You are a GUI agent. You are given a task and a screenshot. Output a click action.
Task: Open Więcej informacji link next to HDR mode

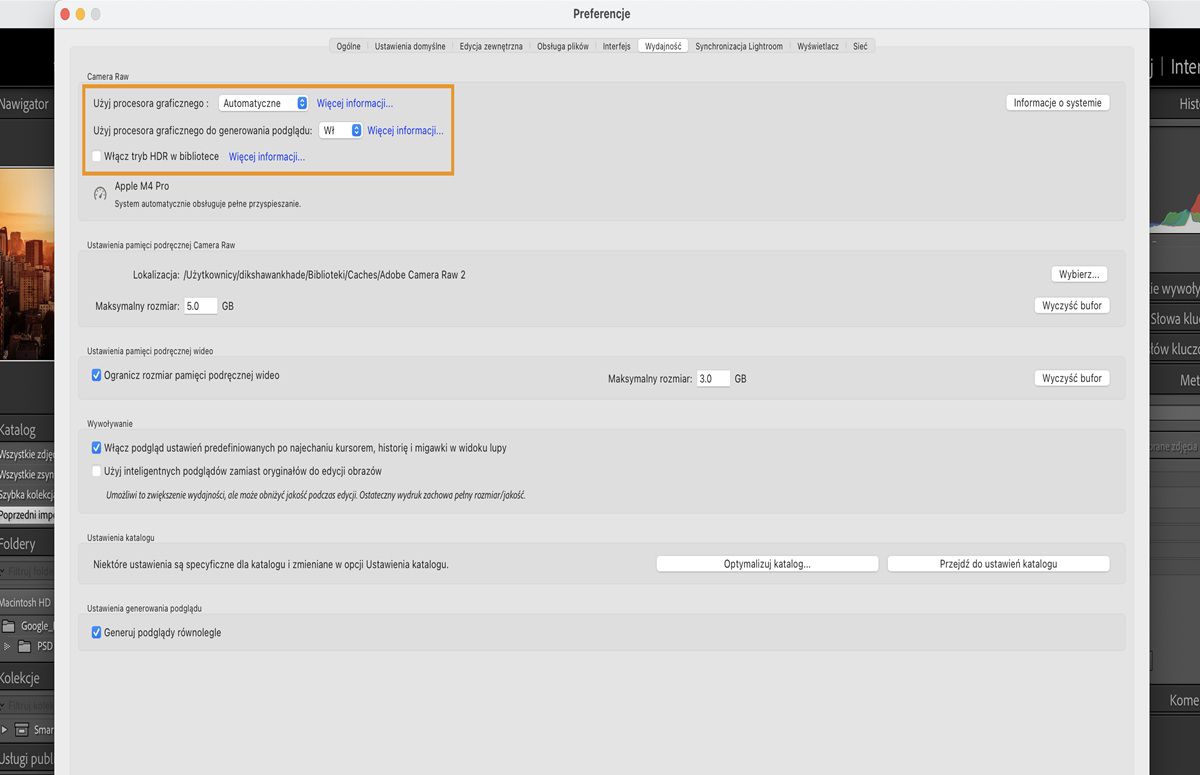tap(267, 157)
